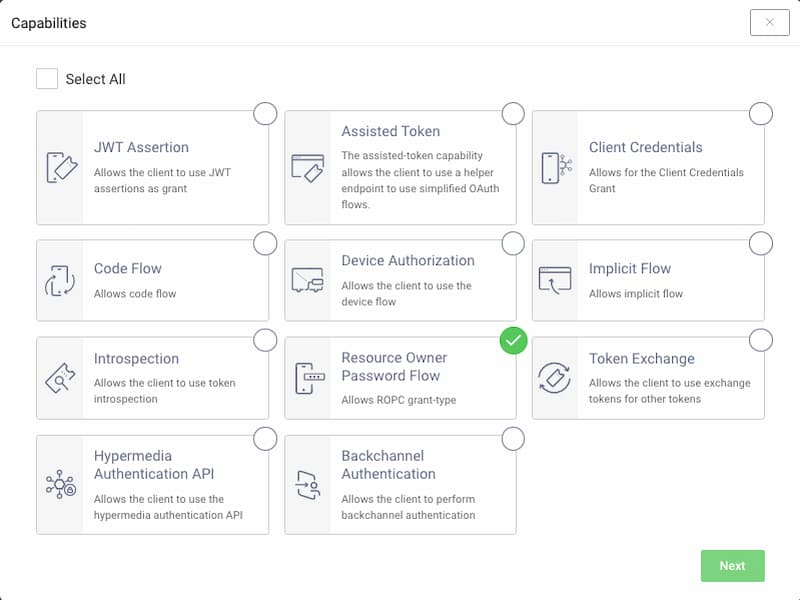The height and width of the screenshot is (600, 800).
Task: Enable the JWT Assertion selection circle
Action: click(x=265, y=113)
